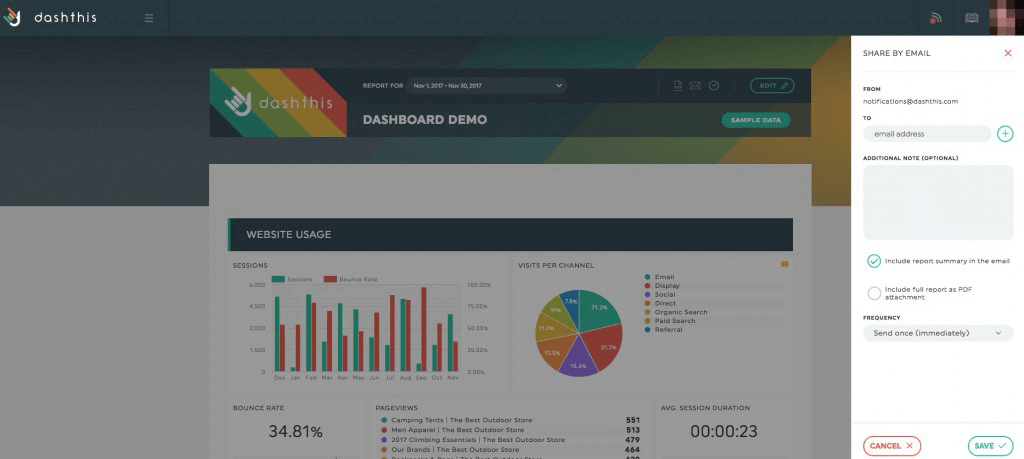Click the Men Apparel pageviews row
1024x459 pixels.
coord(510,430)
